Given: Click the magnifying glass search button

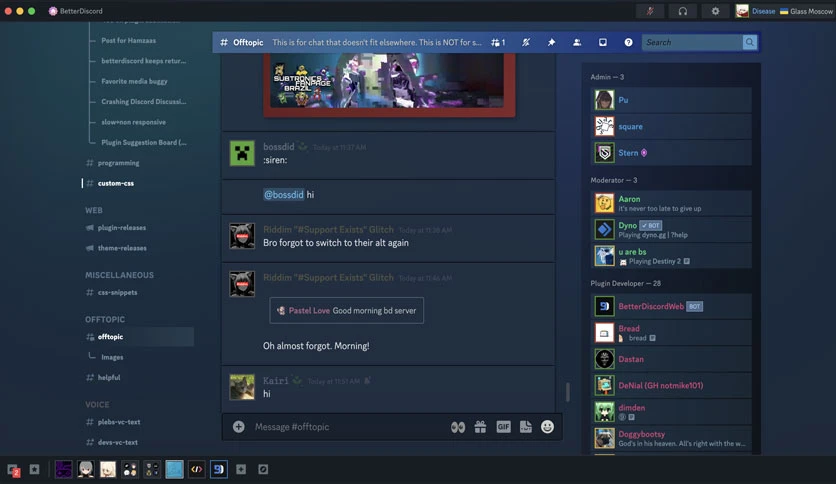Looking at the screenshot, I should 750,42.
